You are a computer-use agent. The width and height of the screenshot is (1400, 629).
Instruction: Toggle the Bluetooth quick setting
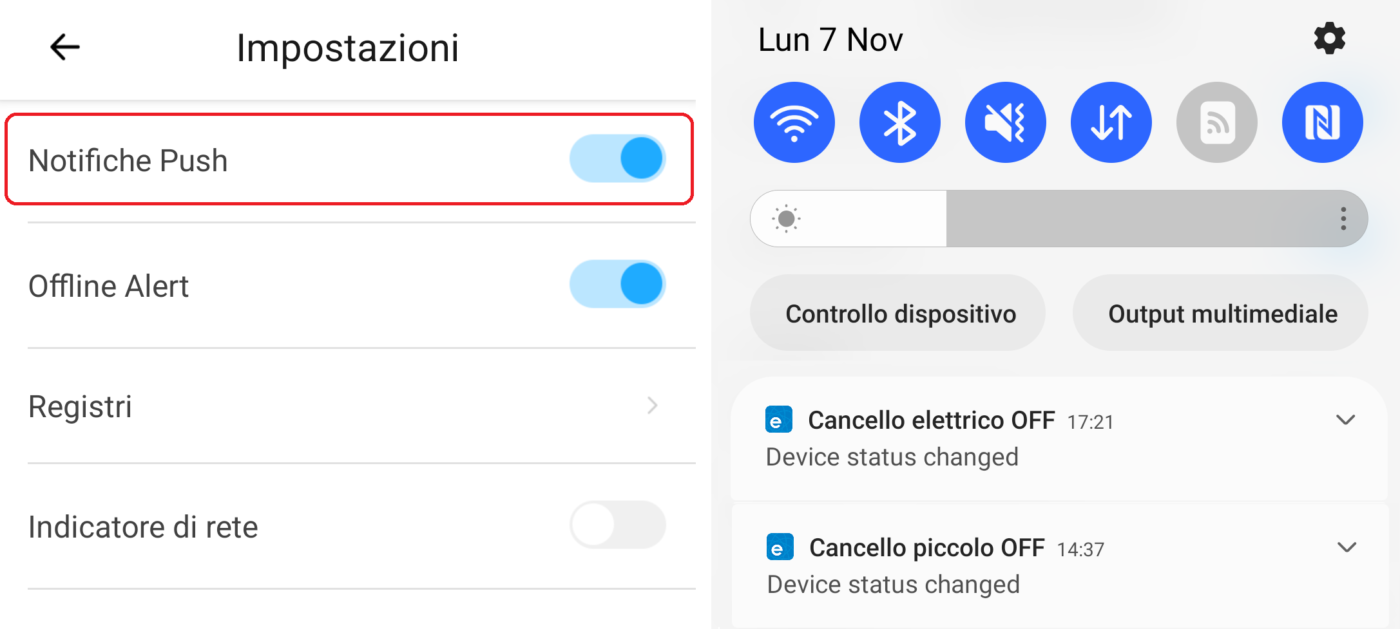(x=900, y=122)
